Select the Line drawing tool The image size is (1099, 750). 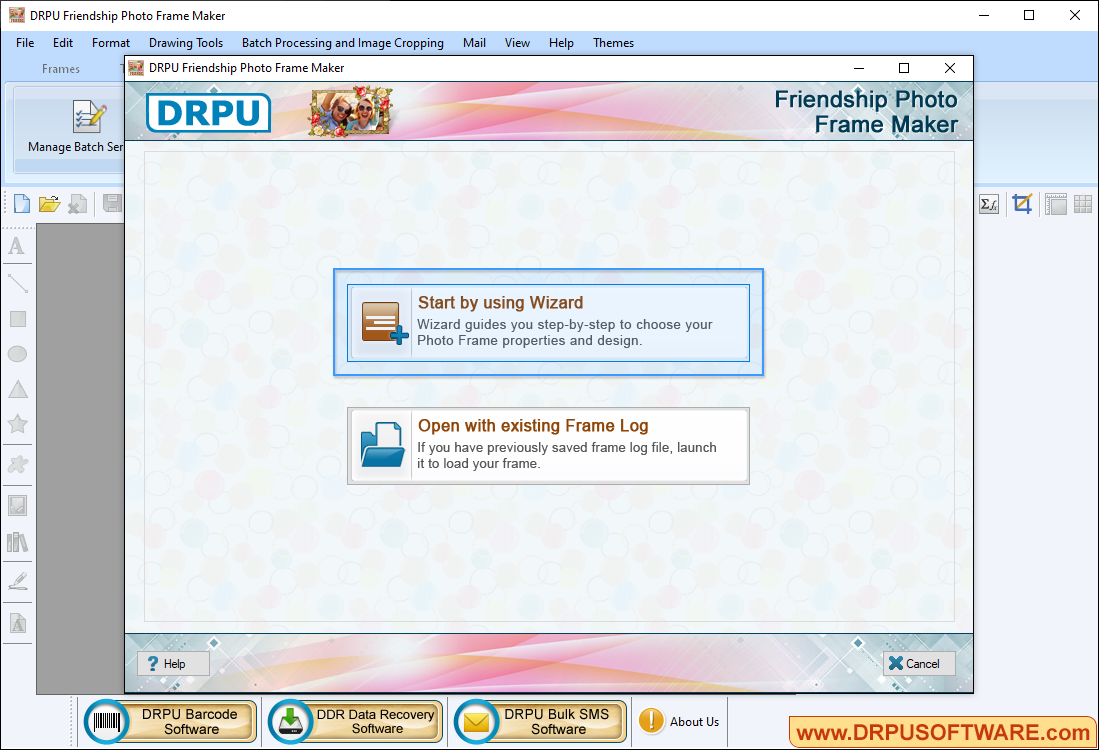tap(17, 283)
